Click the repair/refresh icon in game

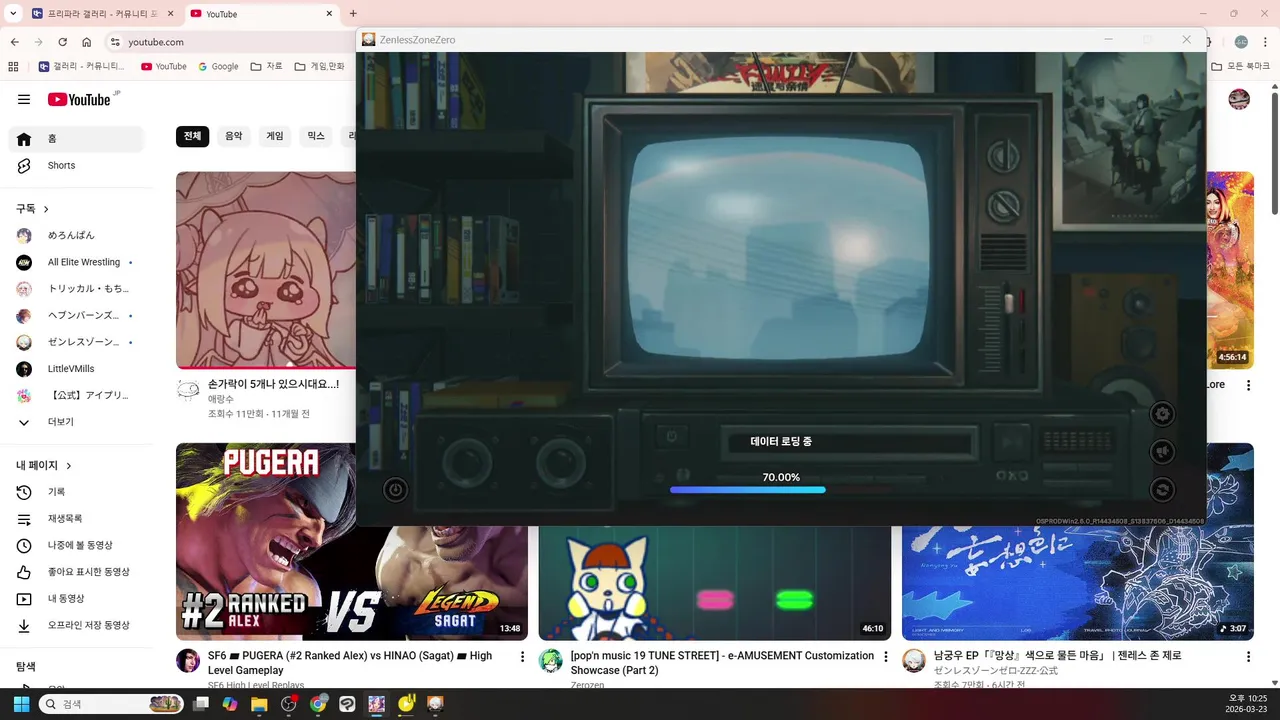point(1162,490)
